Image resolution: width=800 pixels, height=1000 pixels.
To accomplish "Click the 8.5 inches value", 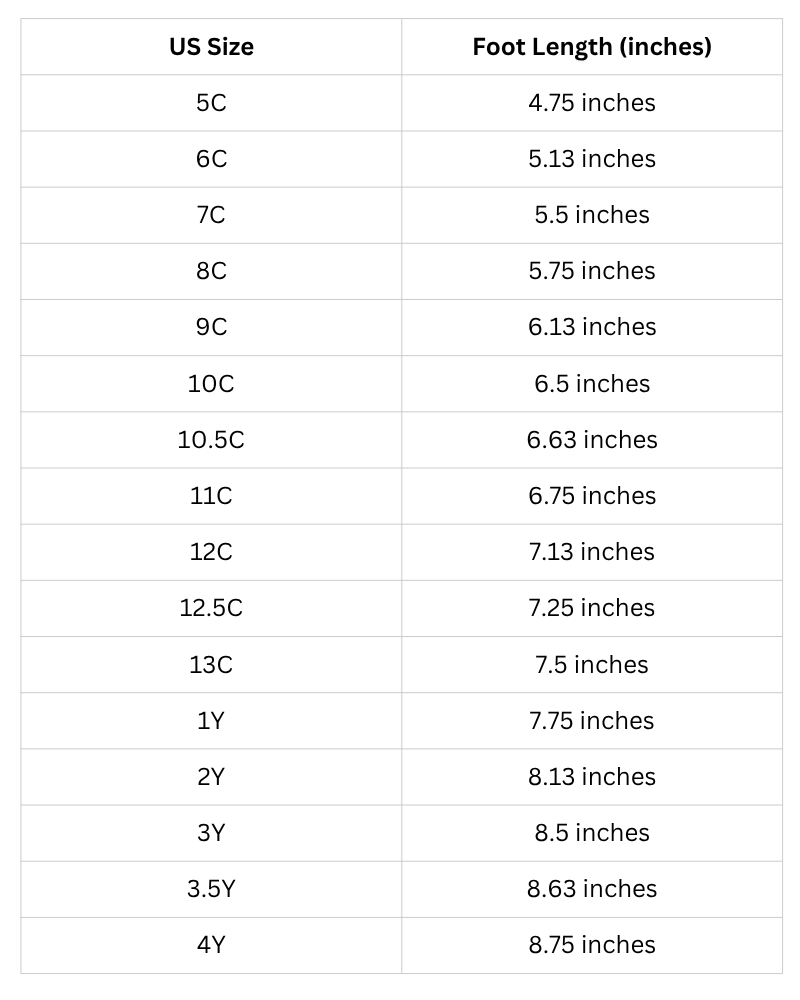I will pos(592,833).
